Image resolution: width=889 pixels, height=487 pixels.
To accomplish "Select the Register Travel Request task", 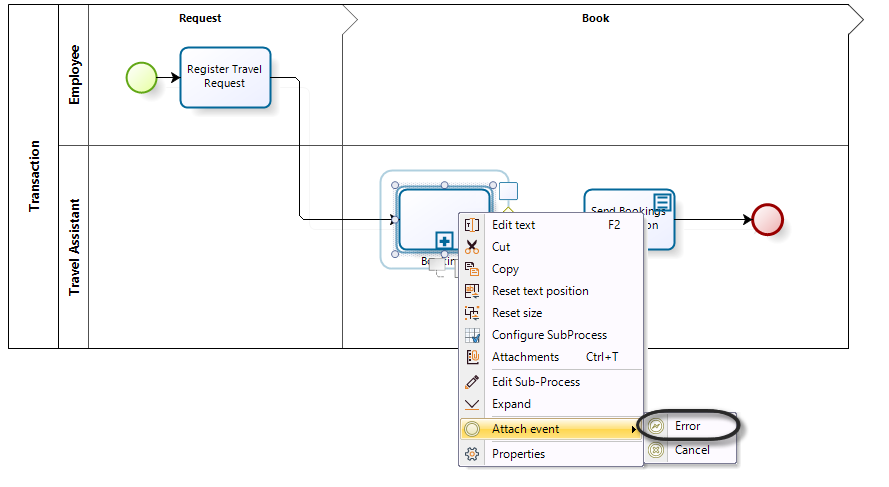I will [x=225, y=77].
